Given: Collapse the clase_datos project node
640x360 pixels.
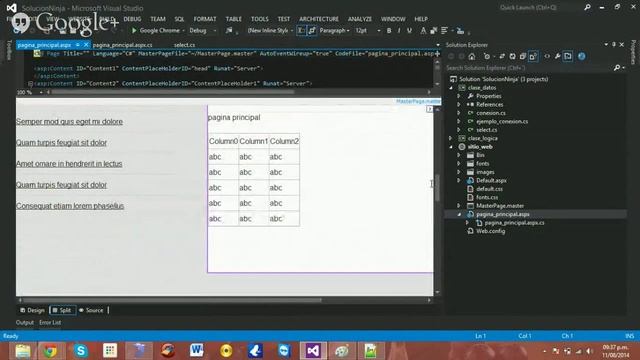Looking at the screenshot, I should pos(451,88).
